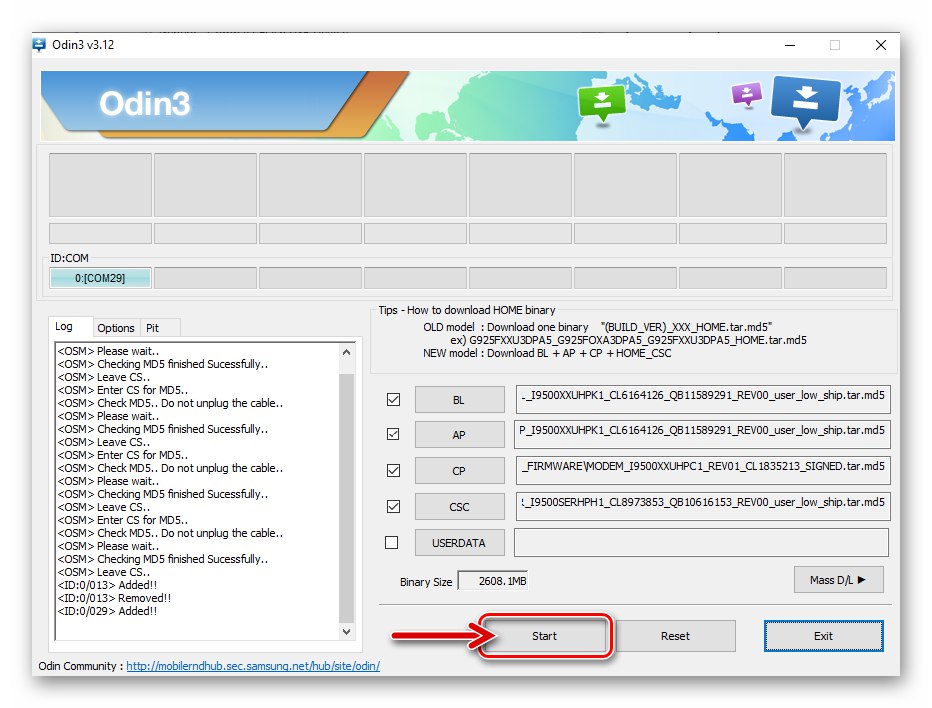Screen dimensions: 932x708
Task: Click the green download balloon icon in banner
Action: (x=601, y=103)
